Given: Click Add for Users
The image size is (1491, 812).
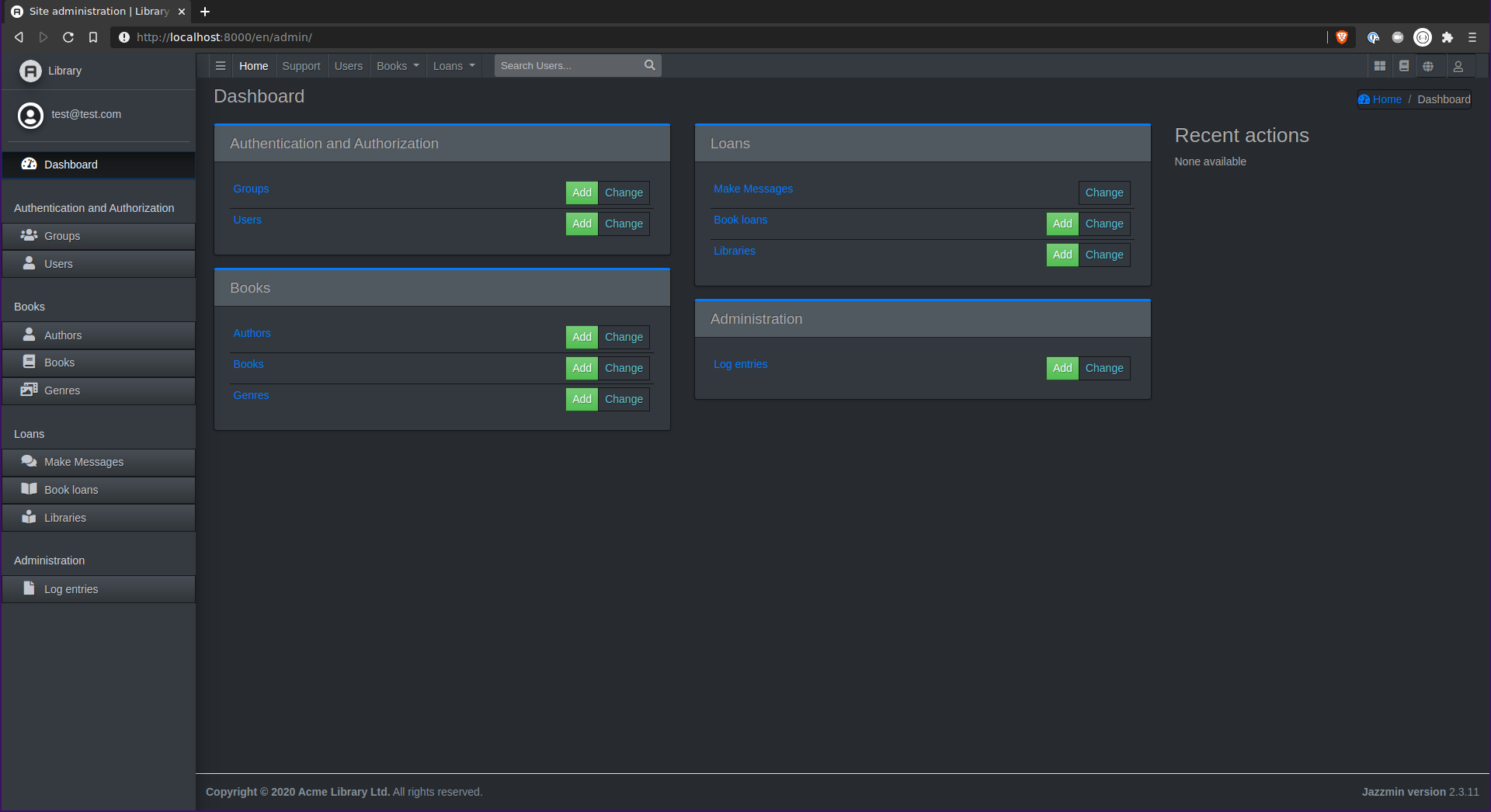Looking at the screenshot, I should (582, 224).
